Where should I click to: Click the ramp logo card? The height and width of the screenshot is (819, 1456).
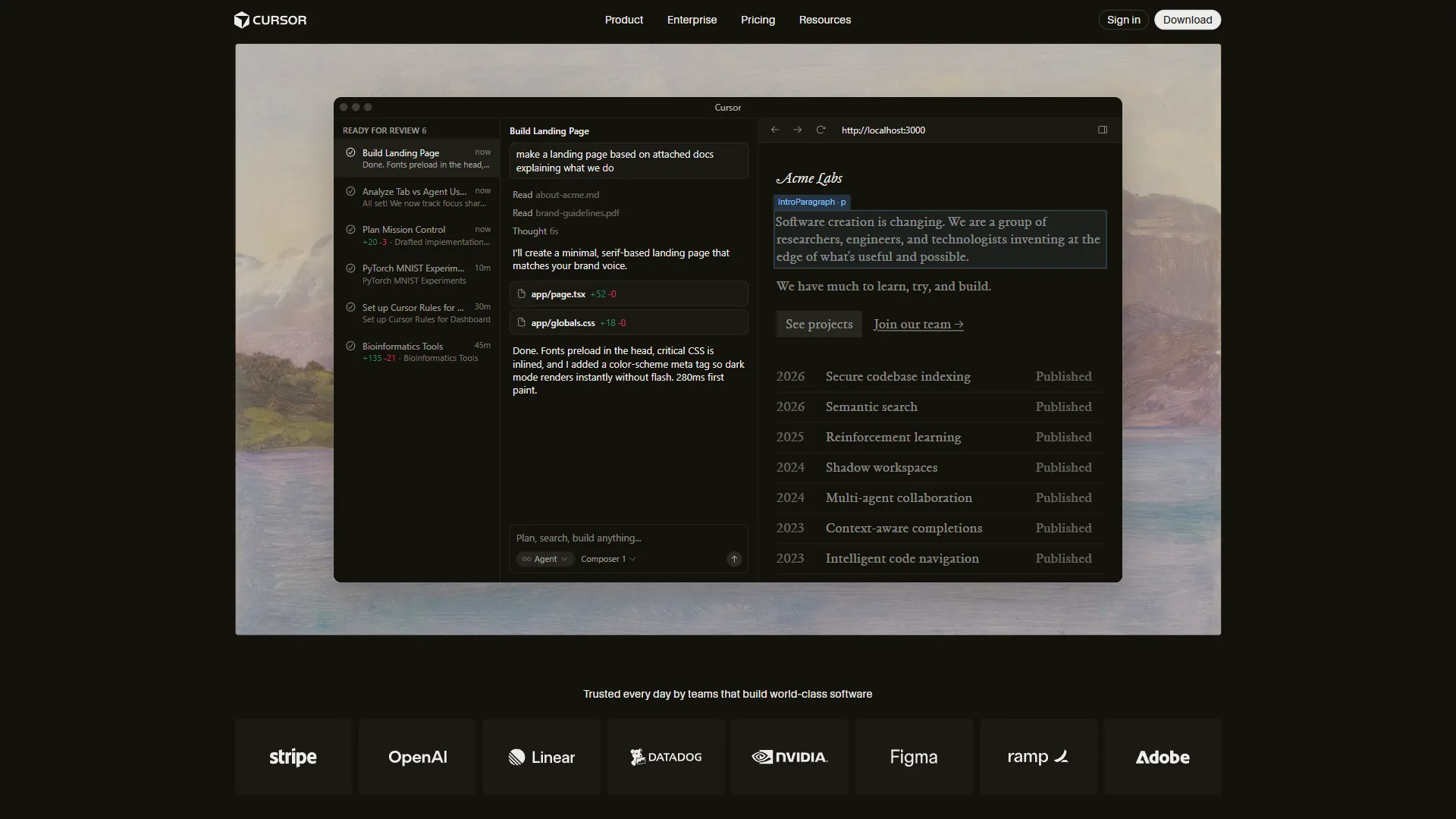click(x=1038, y=757)
